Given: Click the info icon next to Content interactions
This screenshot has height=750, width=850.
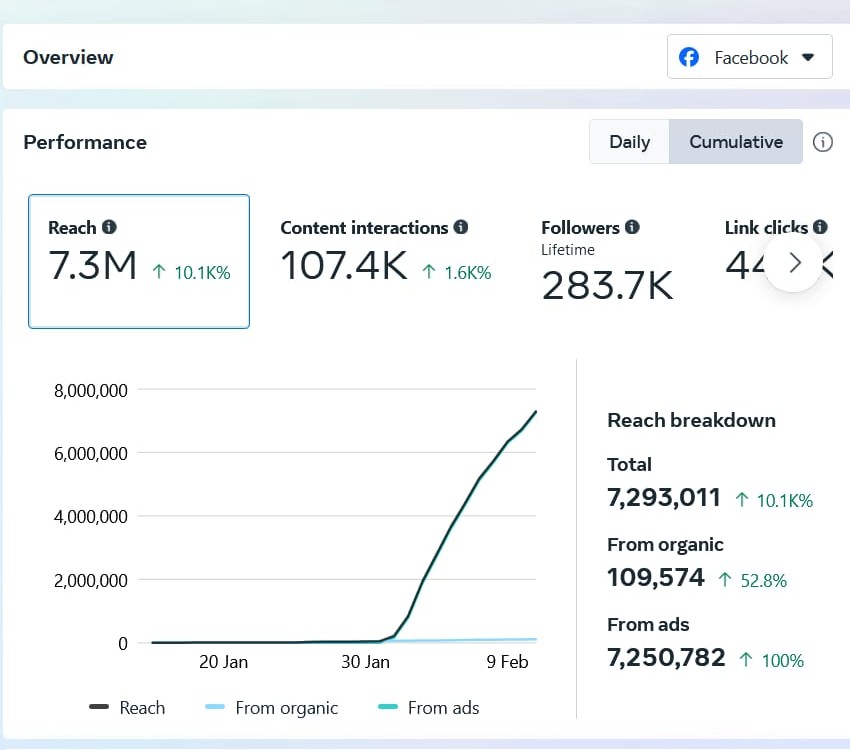Looking at the screenshot, I should point(461,227).
